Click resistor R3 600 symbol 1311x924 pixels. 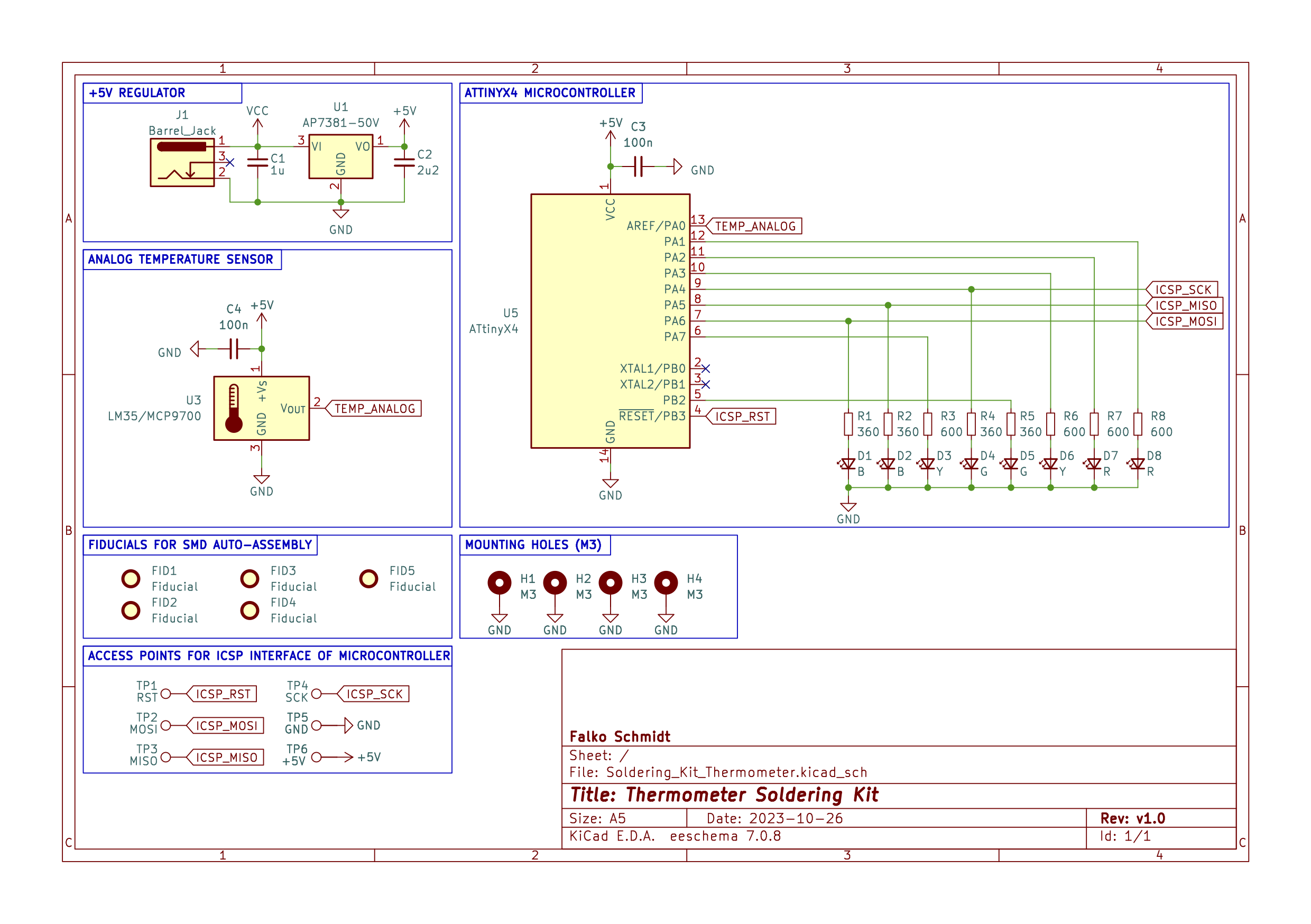[x=928, y=424]
